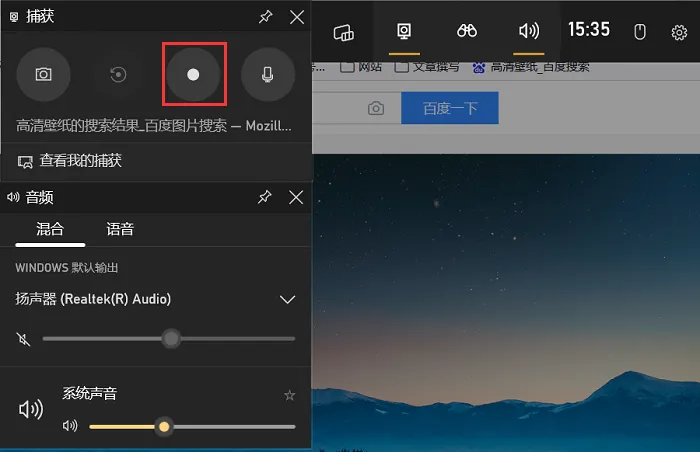
Task: Open the binoculars widget on Game Bar
Action: click(467, 31)
